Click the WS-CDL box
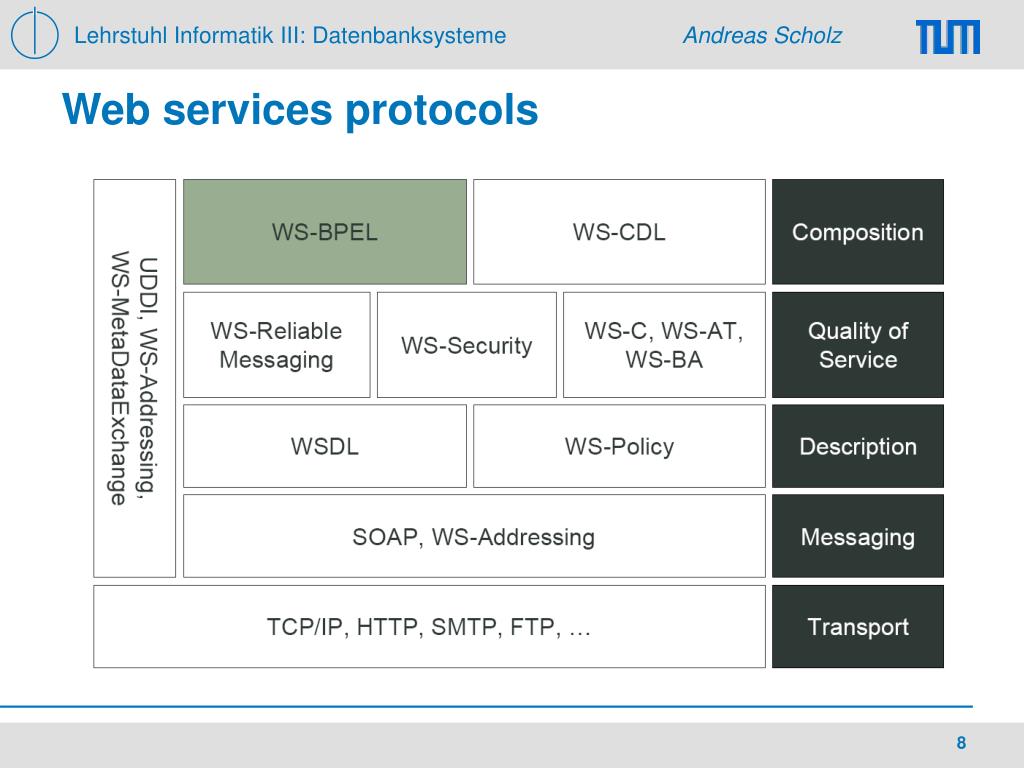 [619, 232]
